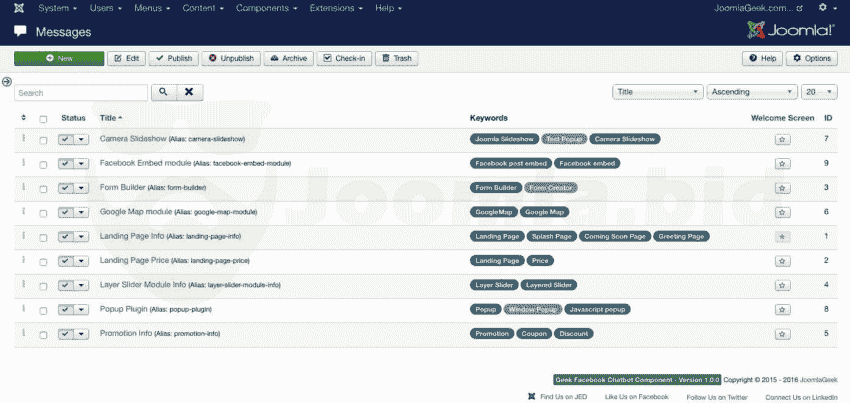Click the drag handle of Google Map module row

click(23, 212)
